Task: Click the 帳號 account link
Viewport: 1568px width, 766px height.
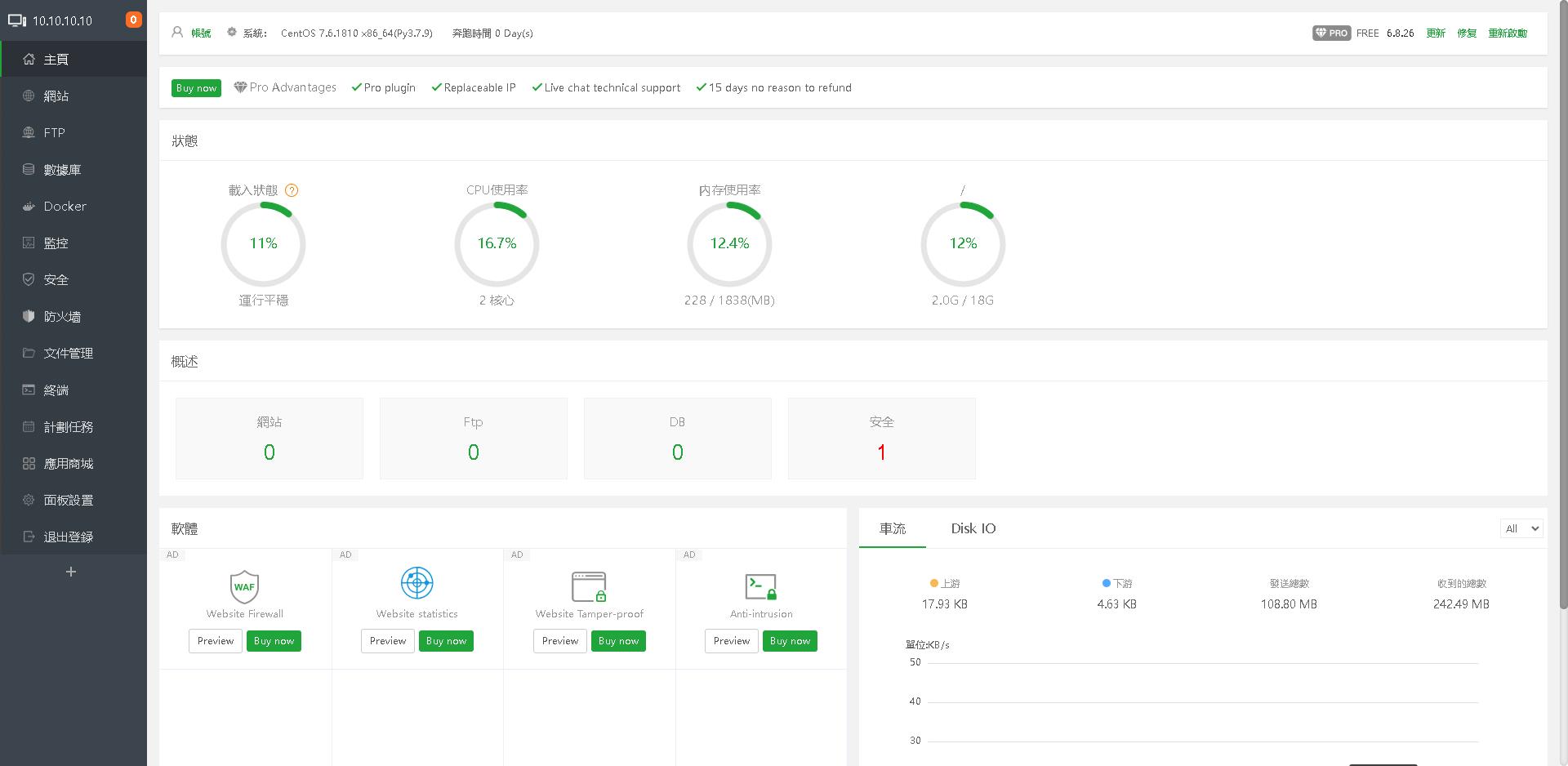Action: (201, 33)
